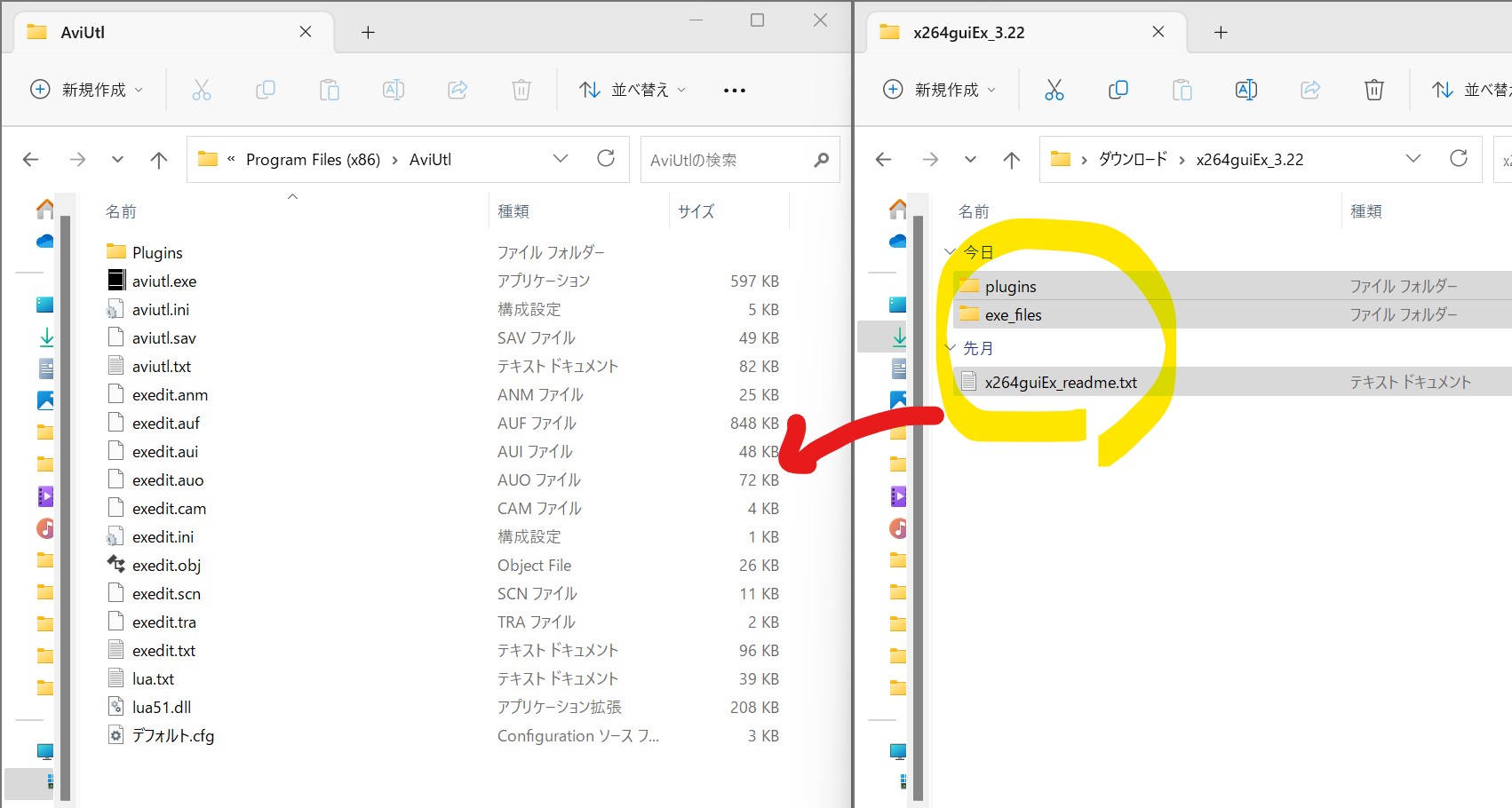Viewport: 1512px width, 808px height.
Task: Click the Paste icon in AviUtl window toolbar
Action: pyautogui.click(x=330, y=90)
